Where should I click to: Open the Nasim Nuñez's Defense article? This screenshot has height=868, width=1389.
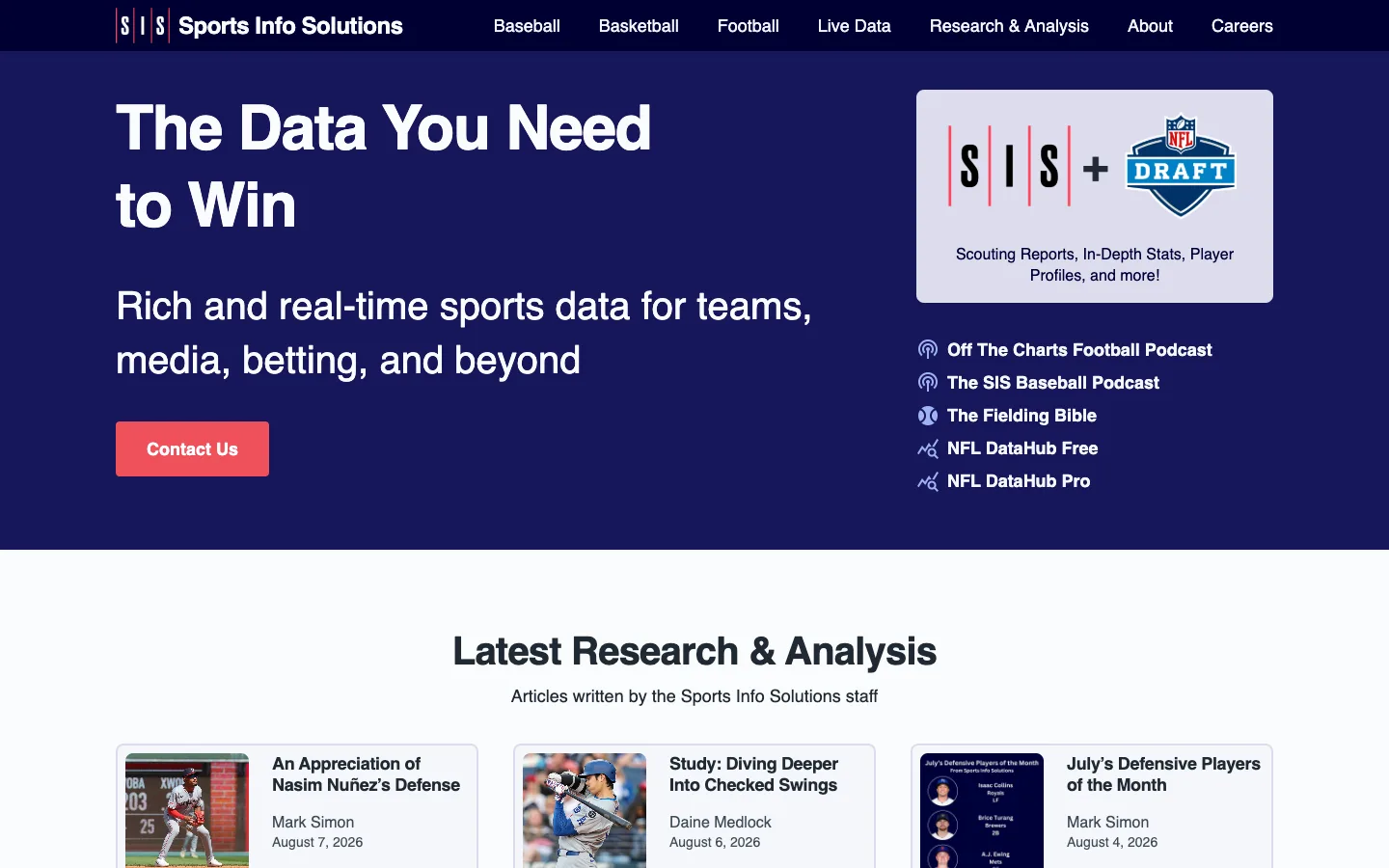(366, 774)
